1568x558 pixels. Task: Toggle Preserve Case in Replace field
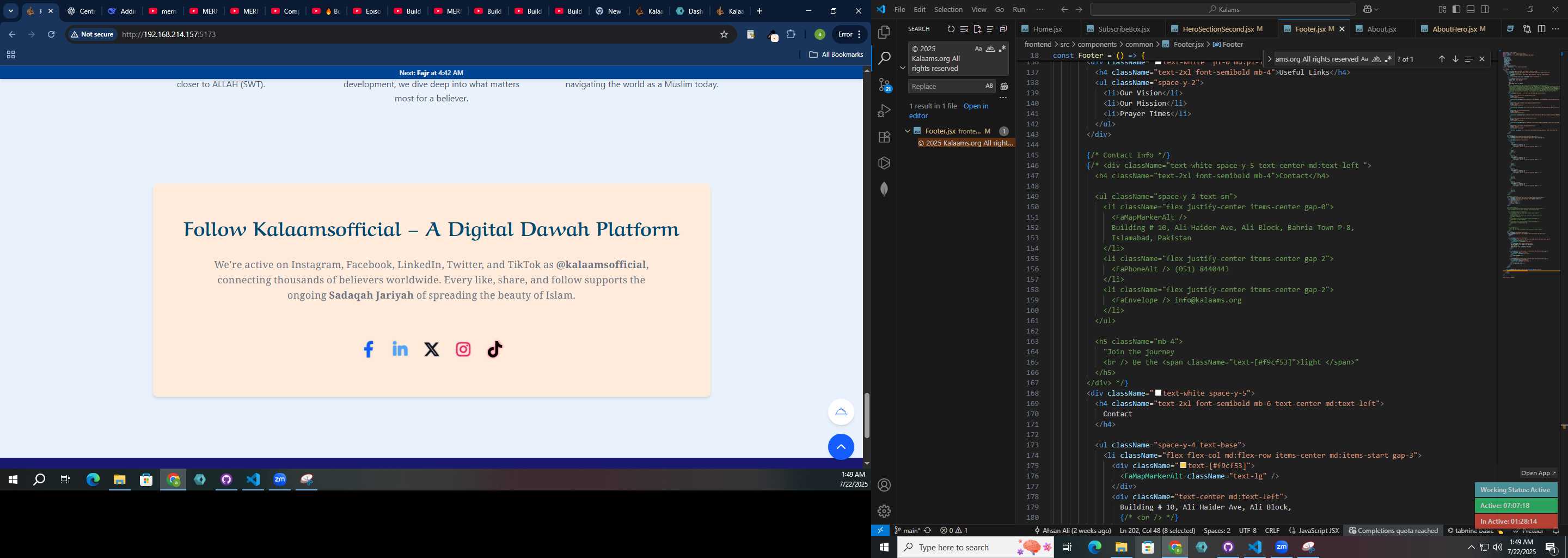pyautogui.click(x=989, y=87)
